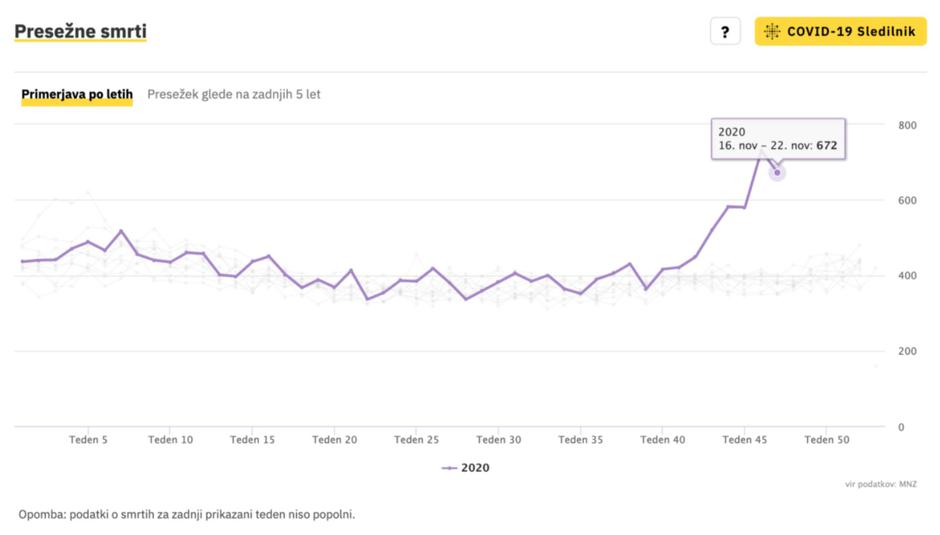940x535 pixels.
Task: Select Presežek glede na zadnjih 5 let tab
Action: (234, 94)
